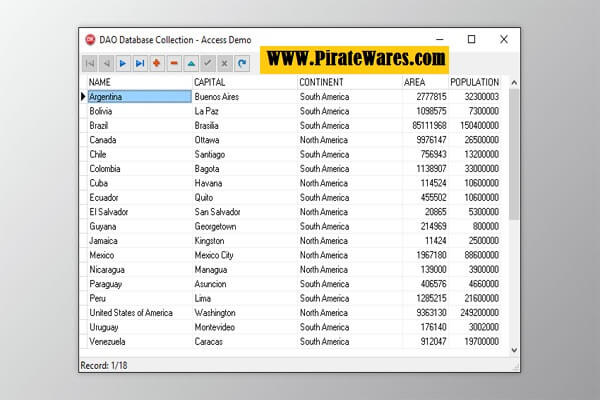Screen dimensions: 600x400
Task: Click current row indicator for Argentina
Action: coord(83,96)
